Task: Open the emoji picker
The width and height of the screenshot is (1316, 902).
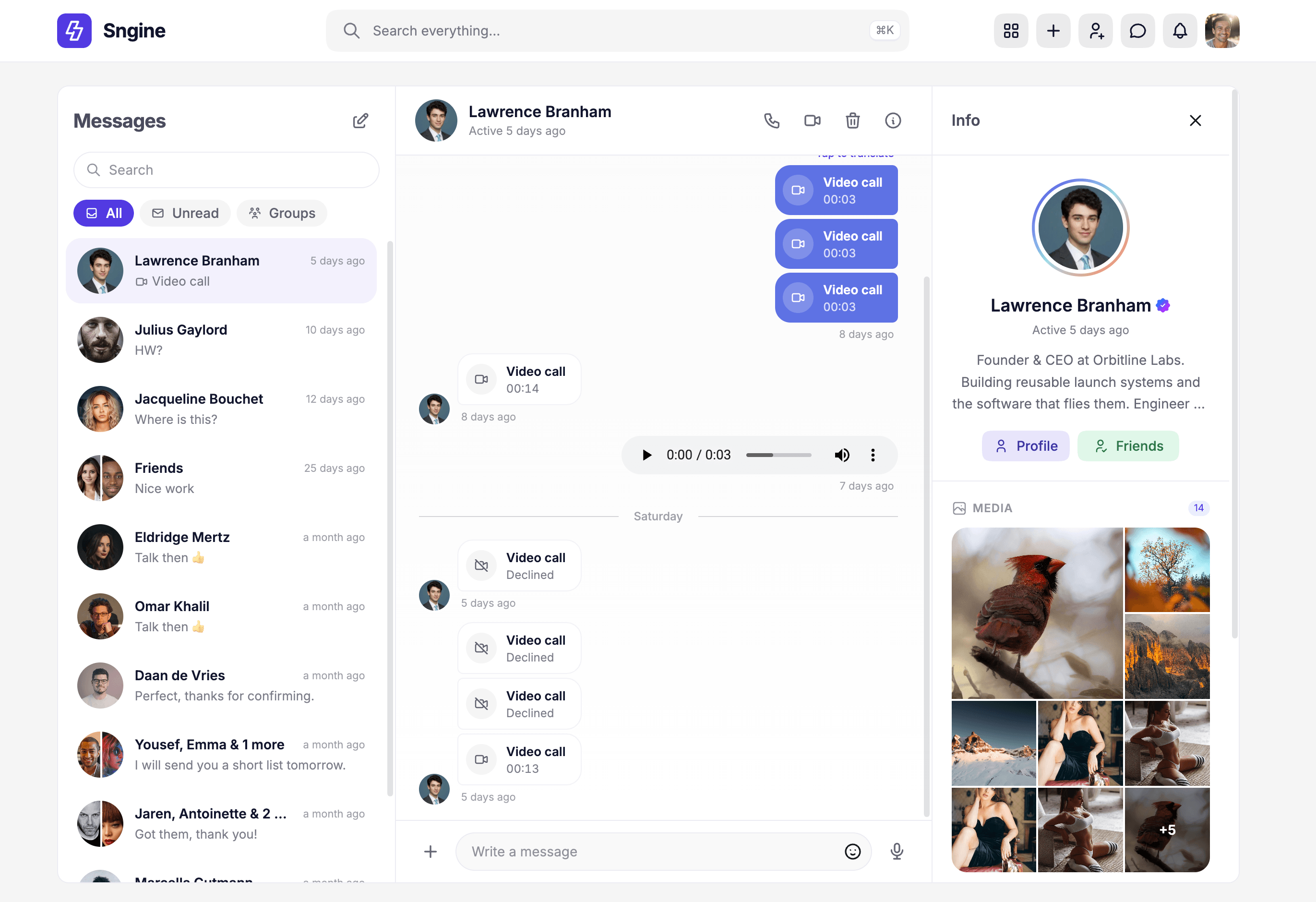Action: coord(853,852)
